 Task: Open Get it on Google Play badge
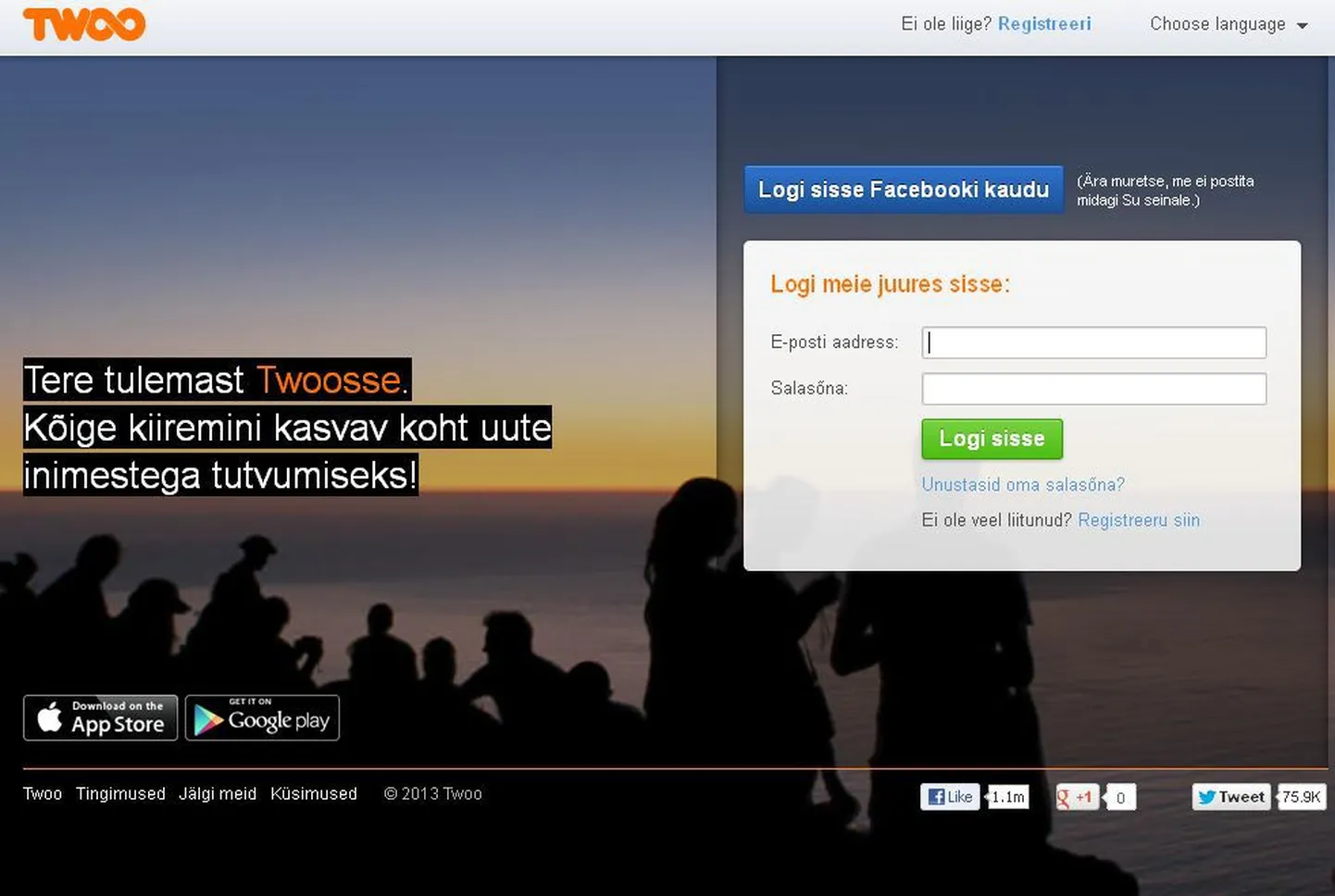pyautogui.click(x=262, y=718)
